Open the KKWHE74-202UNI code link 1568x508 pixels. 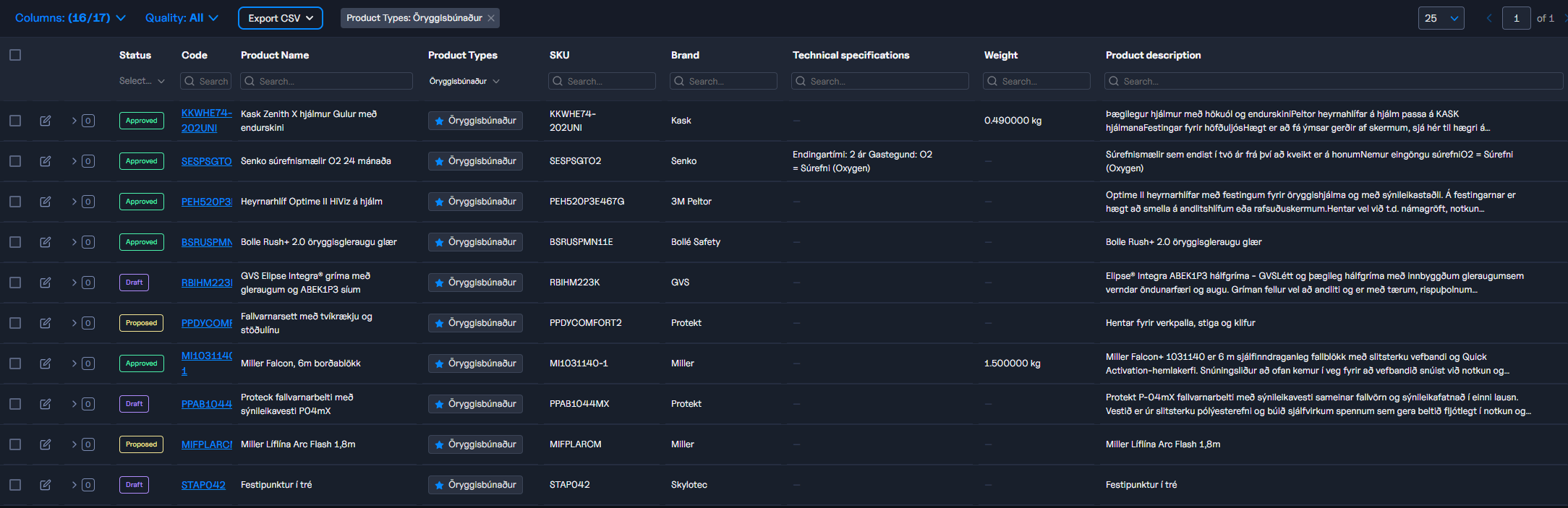[x=207, y=121]
